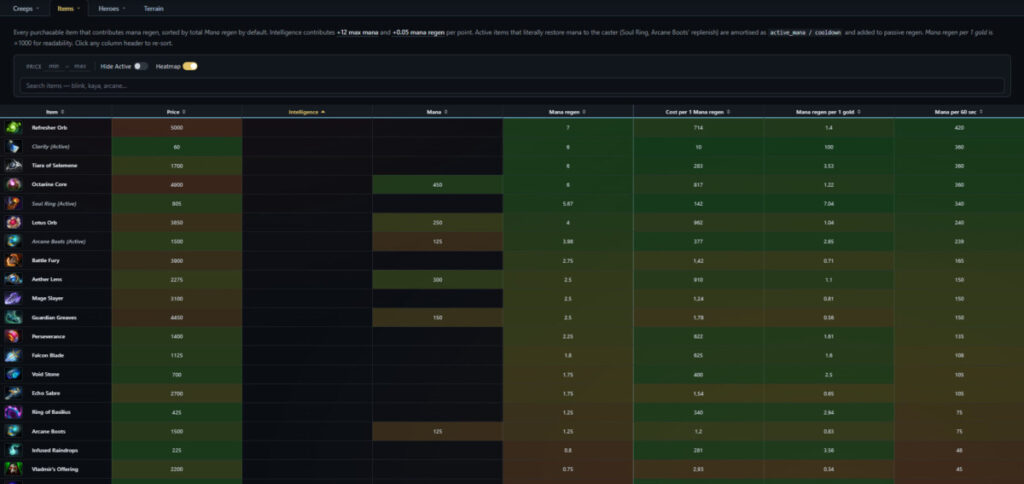
Task: Click the price min input field
Action: [x=54, y=66]
